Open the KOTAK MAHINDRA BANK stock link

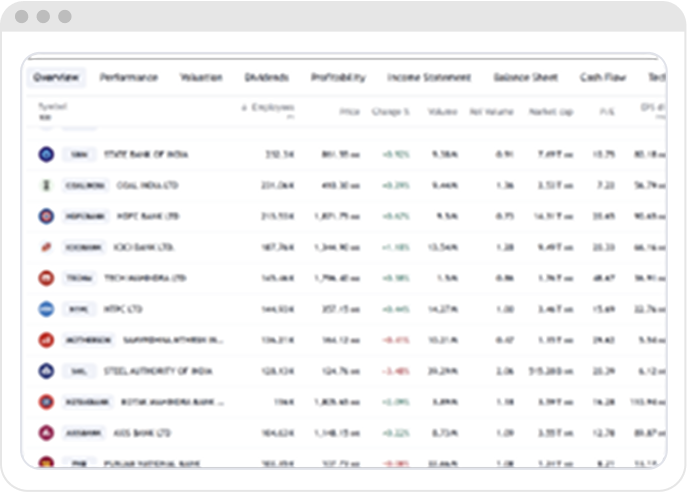(170, 402)
